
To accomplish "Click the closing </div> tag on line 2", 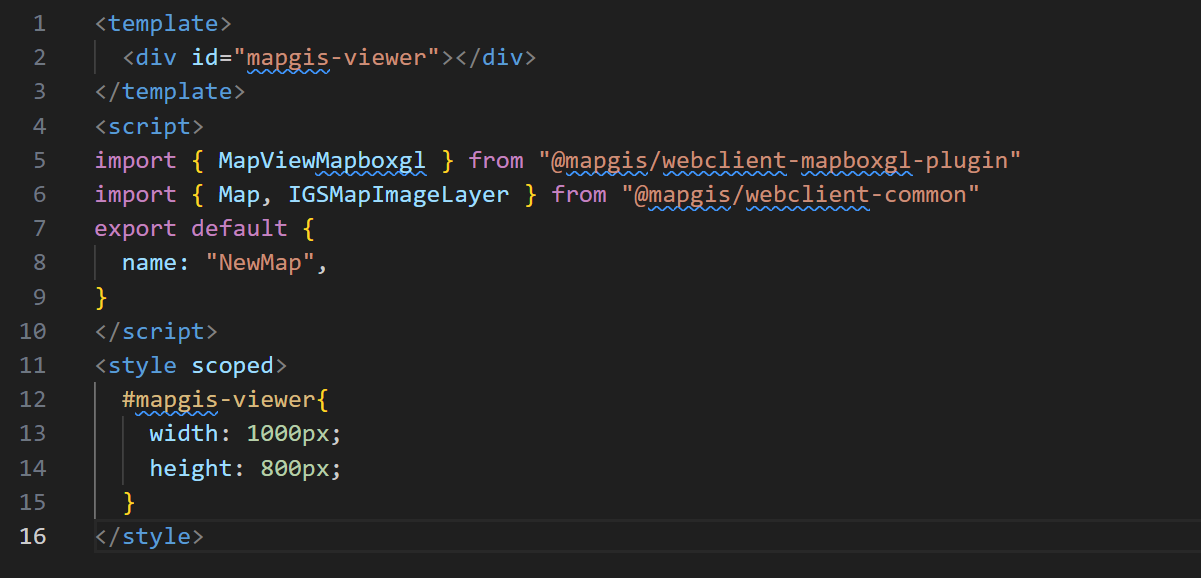I will click(x=496, y=57).
